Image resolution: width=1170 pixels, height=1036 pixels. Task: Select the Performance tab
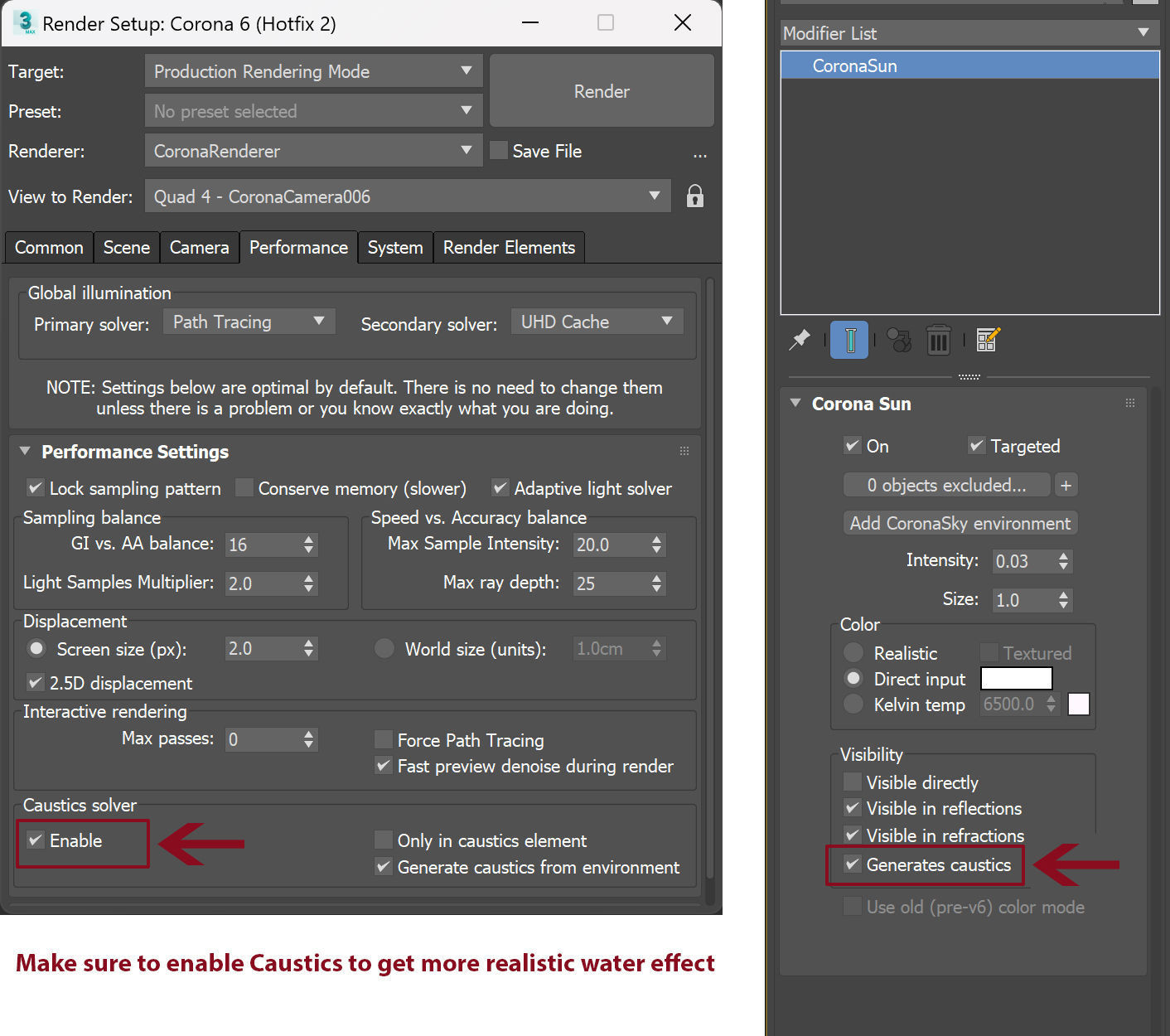click(298, 247)
